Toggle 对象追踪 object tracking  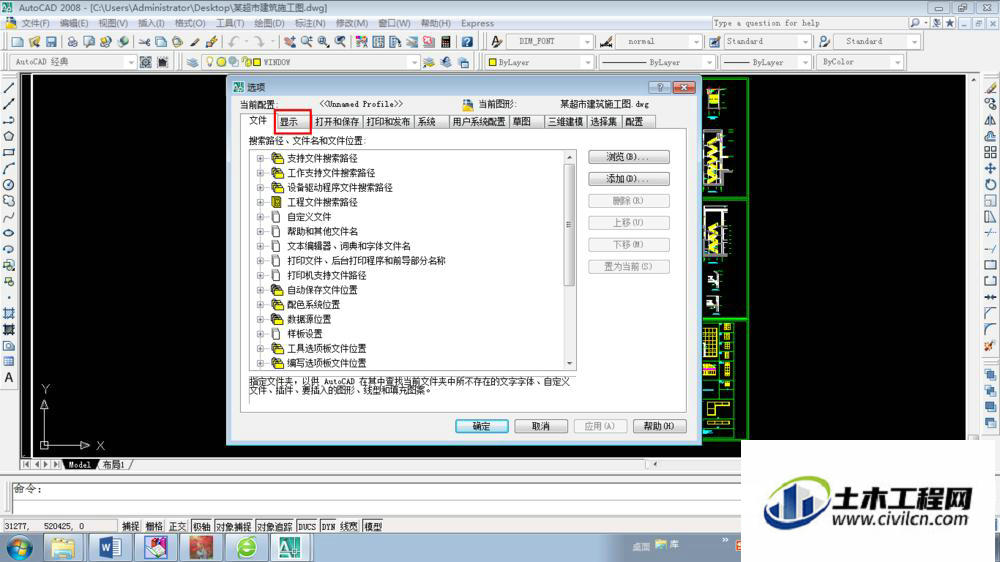coord(274,526)
